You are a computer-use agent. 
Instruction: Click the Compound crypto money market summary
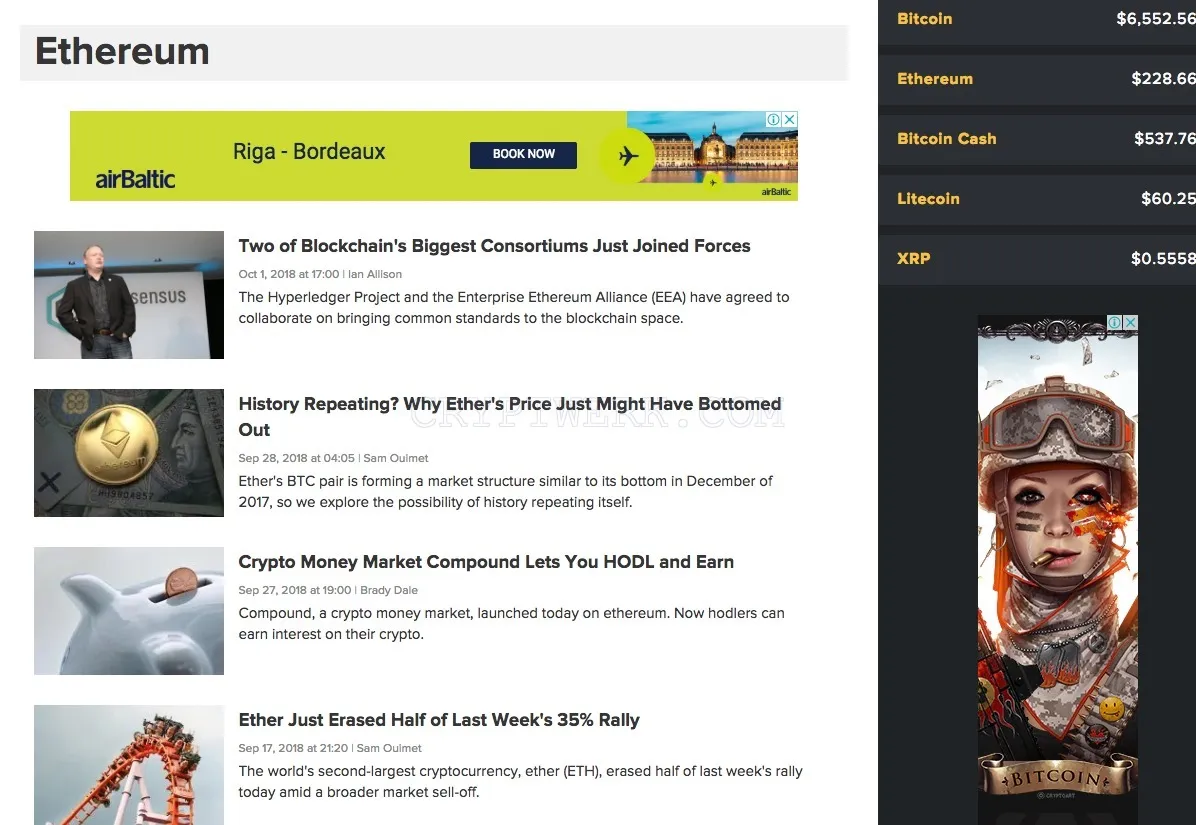[512, 624]
